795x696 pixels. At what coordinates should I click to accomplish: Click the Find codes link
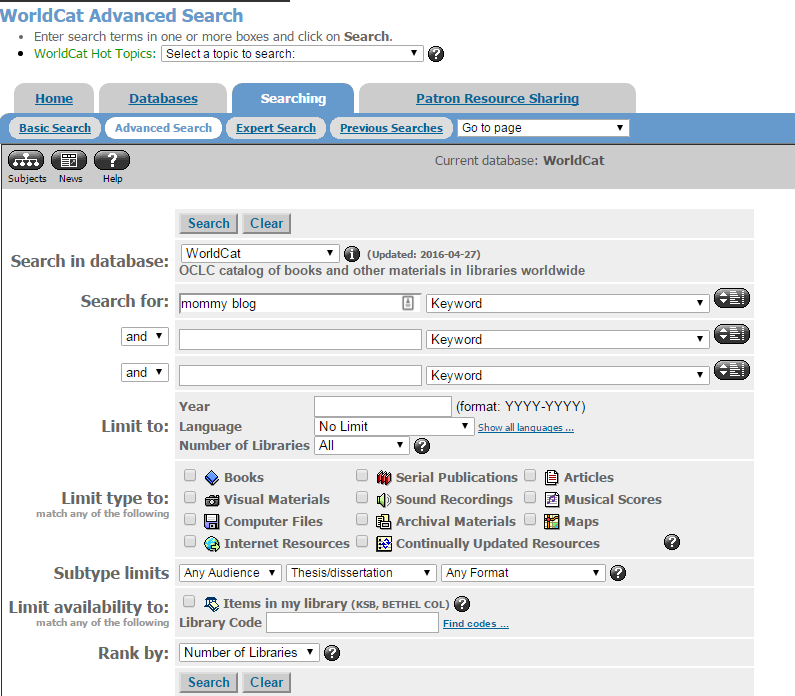[476, 624]
